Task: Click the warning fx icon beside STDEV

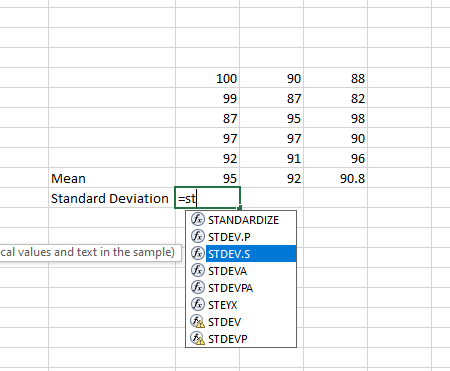Action: coord(198,322)
